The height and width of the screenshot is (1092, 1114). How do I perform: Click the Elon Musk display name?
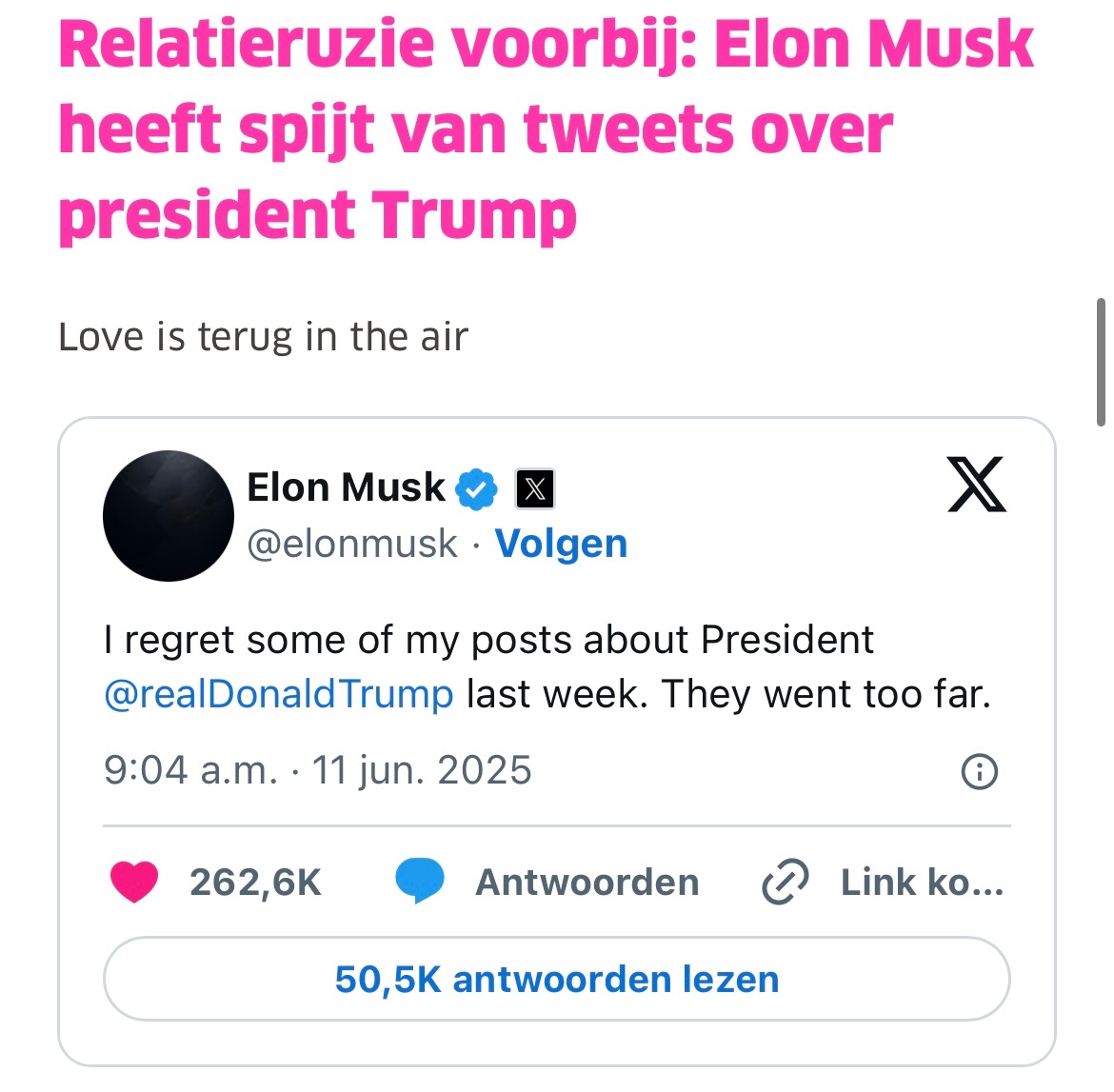click(x=346, y=487)
